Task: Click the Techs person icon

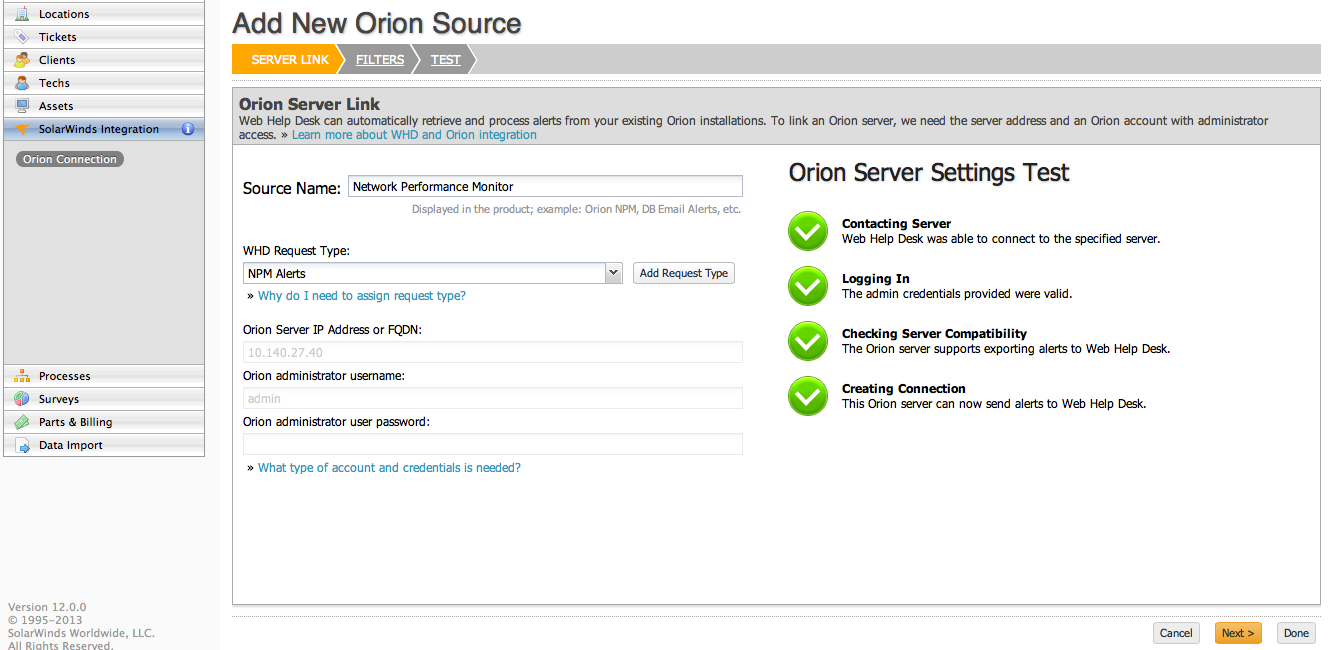Action: 22,83
